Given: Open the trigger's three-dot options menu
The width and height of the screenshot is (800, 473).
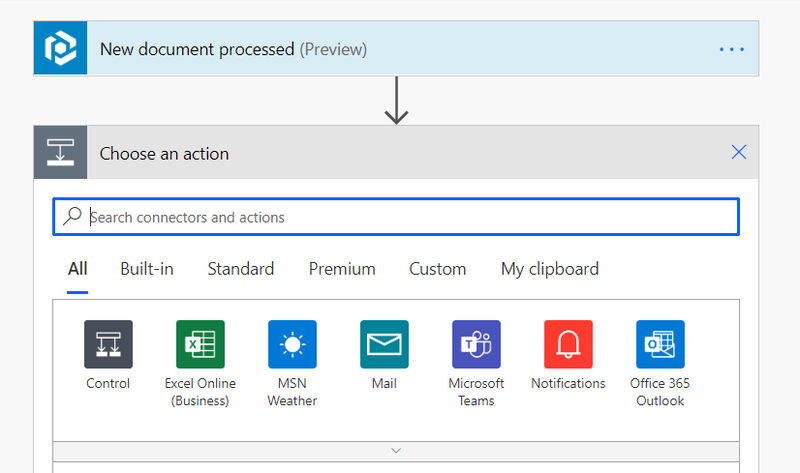Looking at the screenshot, I should [732, 49].
